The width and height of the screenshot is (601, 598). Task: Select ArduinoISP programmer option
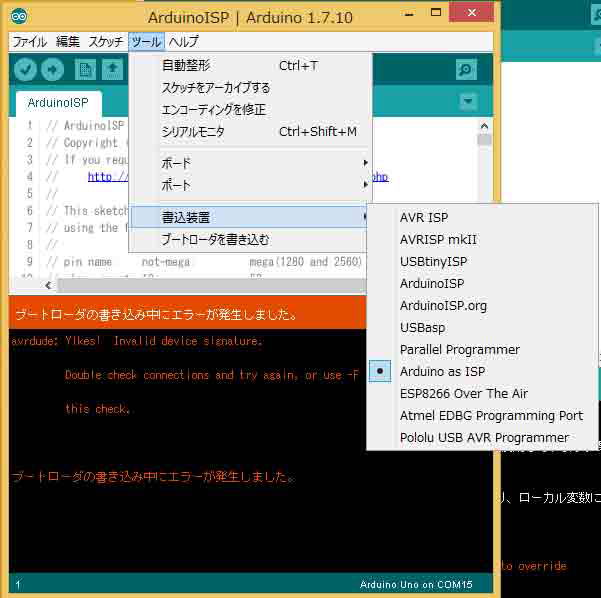[x=482, y=284]
